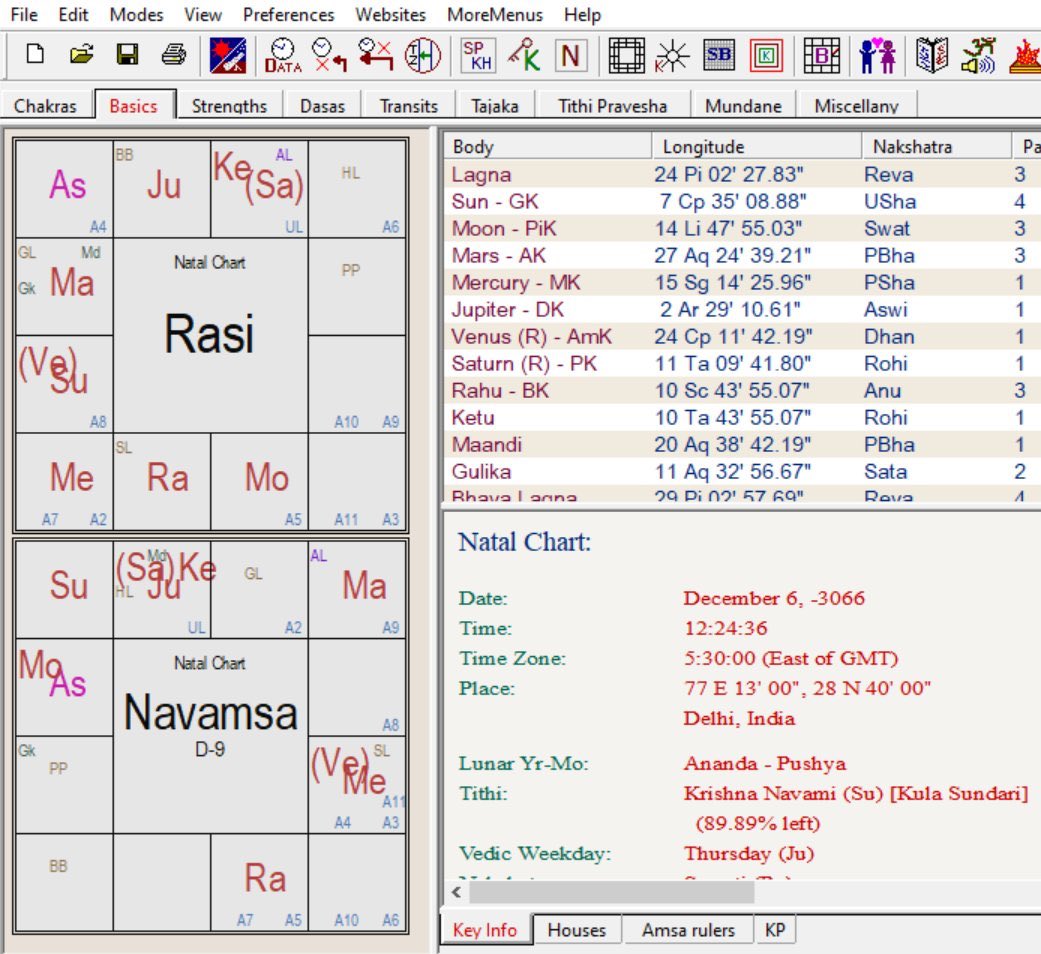Viewport: 1041px width, 954px height.
Task: Open the Modes menu
Action: coord(136,15)
